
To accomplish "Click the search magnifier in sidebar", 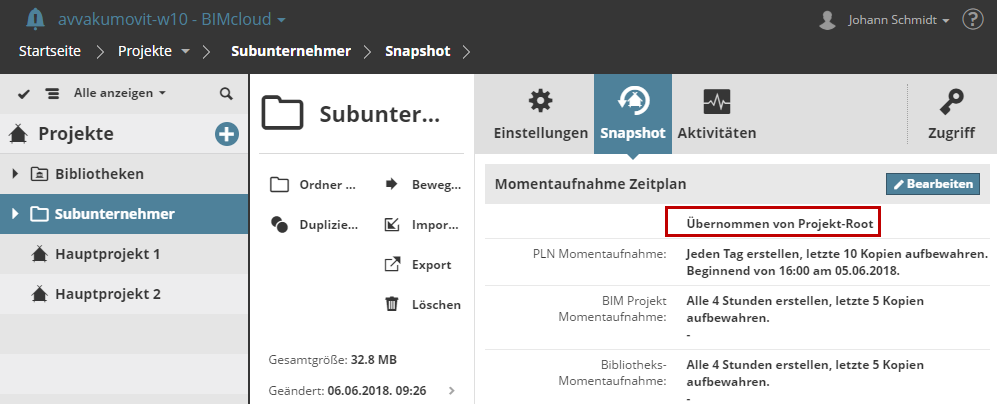I will pos(226,93).
